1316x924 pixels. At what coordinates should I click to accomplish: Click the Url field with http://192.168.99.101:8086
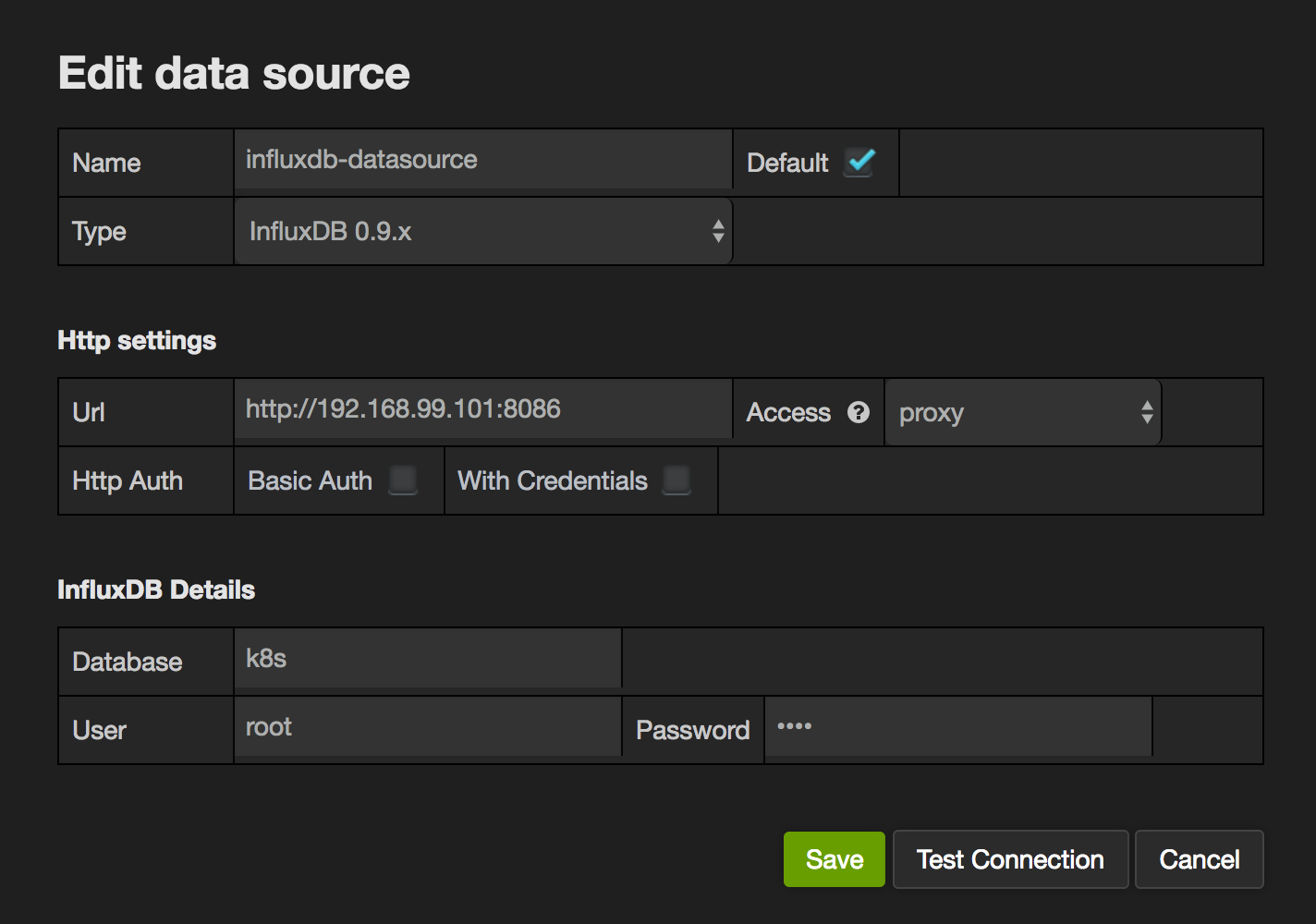(483, 408)
